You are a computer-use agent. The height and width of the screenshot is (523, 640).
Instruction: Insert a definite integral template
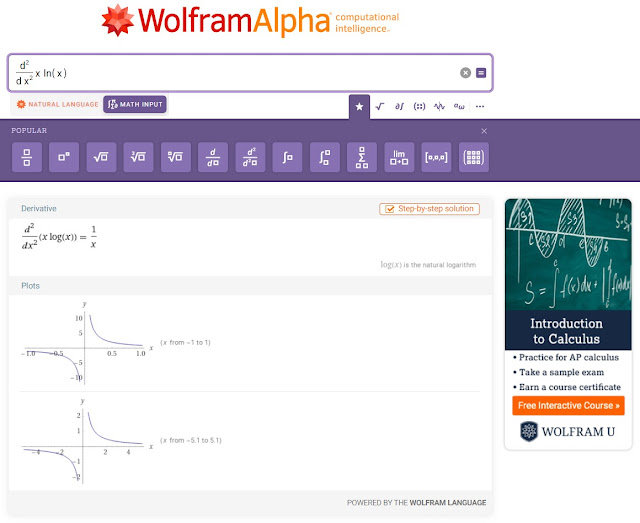point(325,157)
